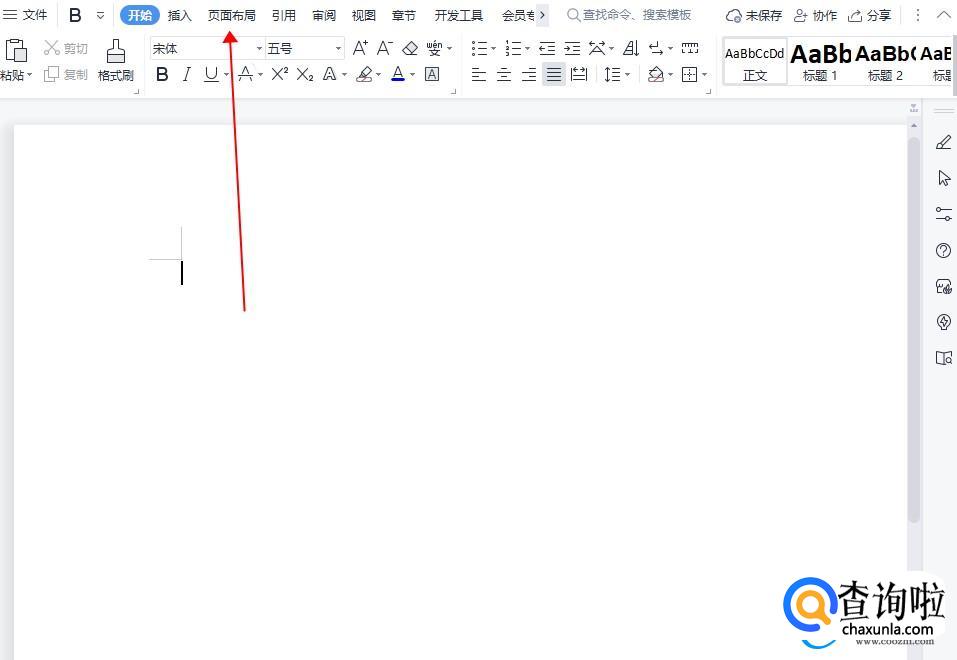Expand the borders dropdown arrow
This screenshot has width=957, height=660.
click(704, 74)
